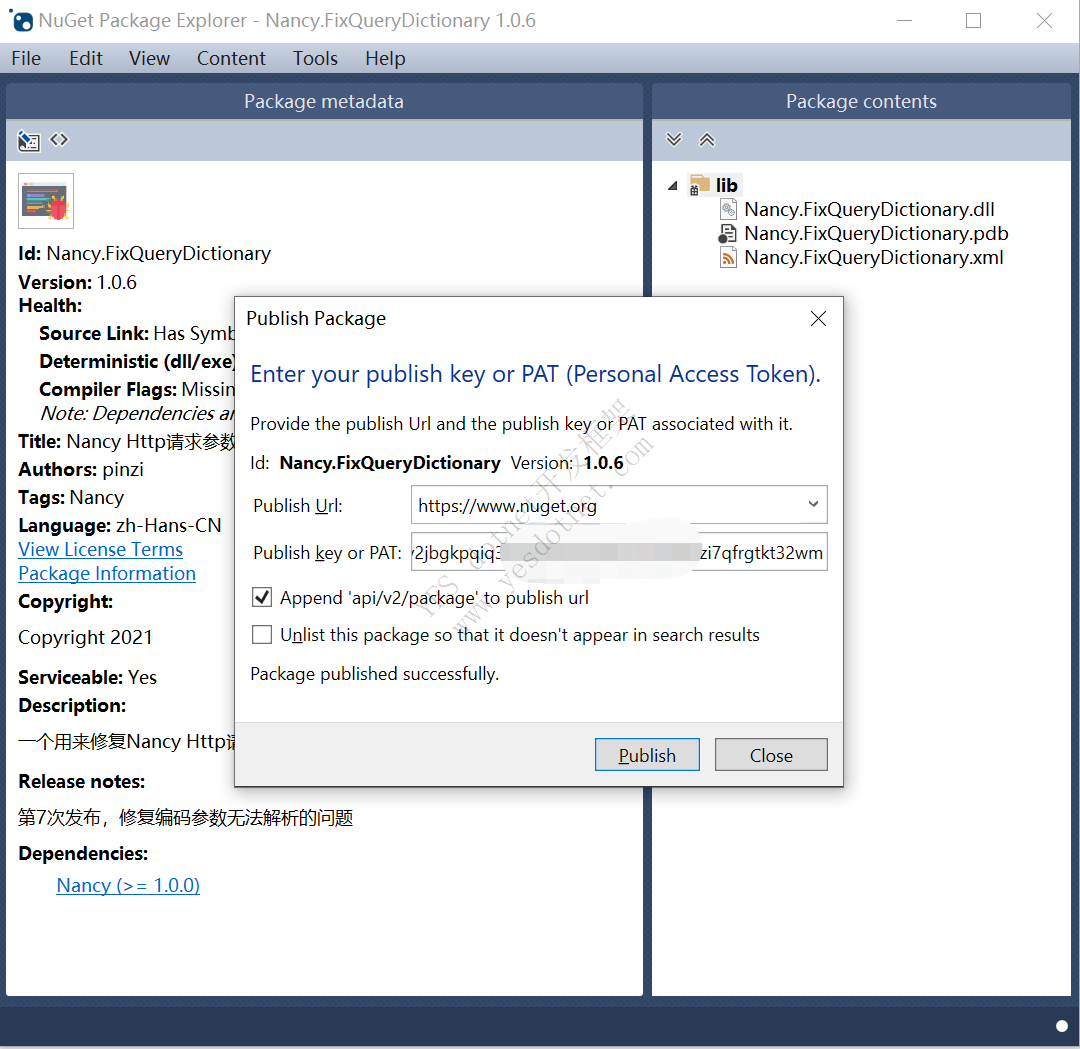
Task: Click the 'Version: 1.0.6' metadata line
Action: 78,282
